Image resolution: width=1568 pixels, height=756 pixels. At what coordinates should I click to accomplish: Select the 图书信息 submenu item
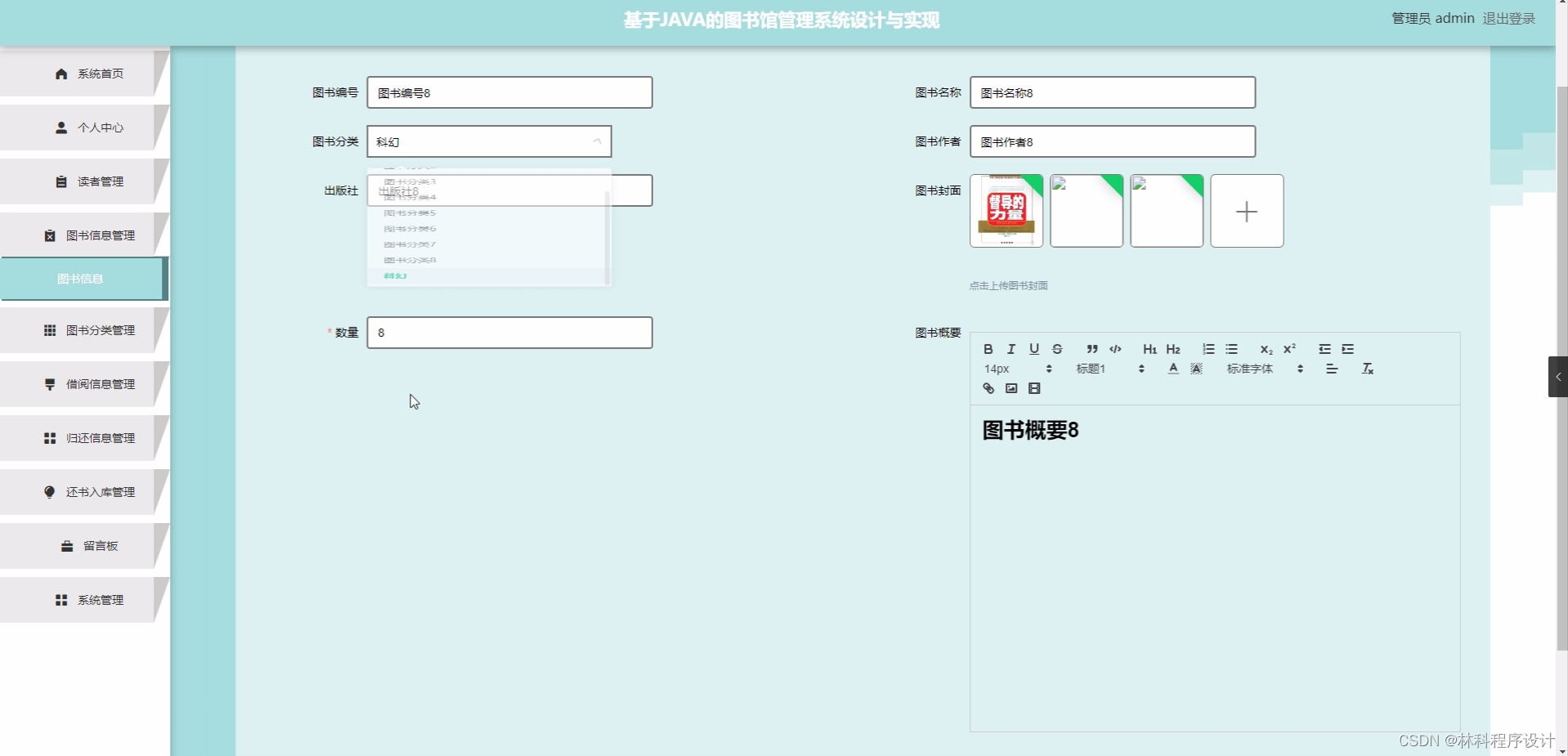[83, 279]
